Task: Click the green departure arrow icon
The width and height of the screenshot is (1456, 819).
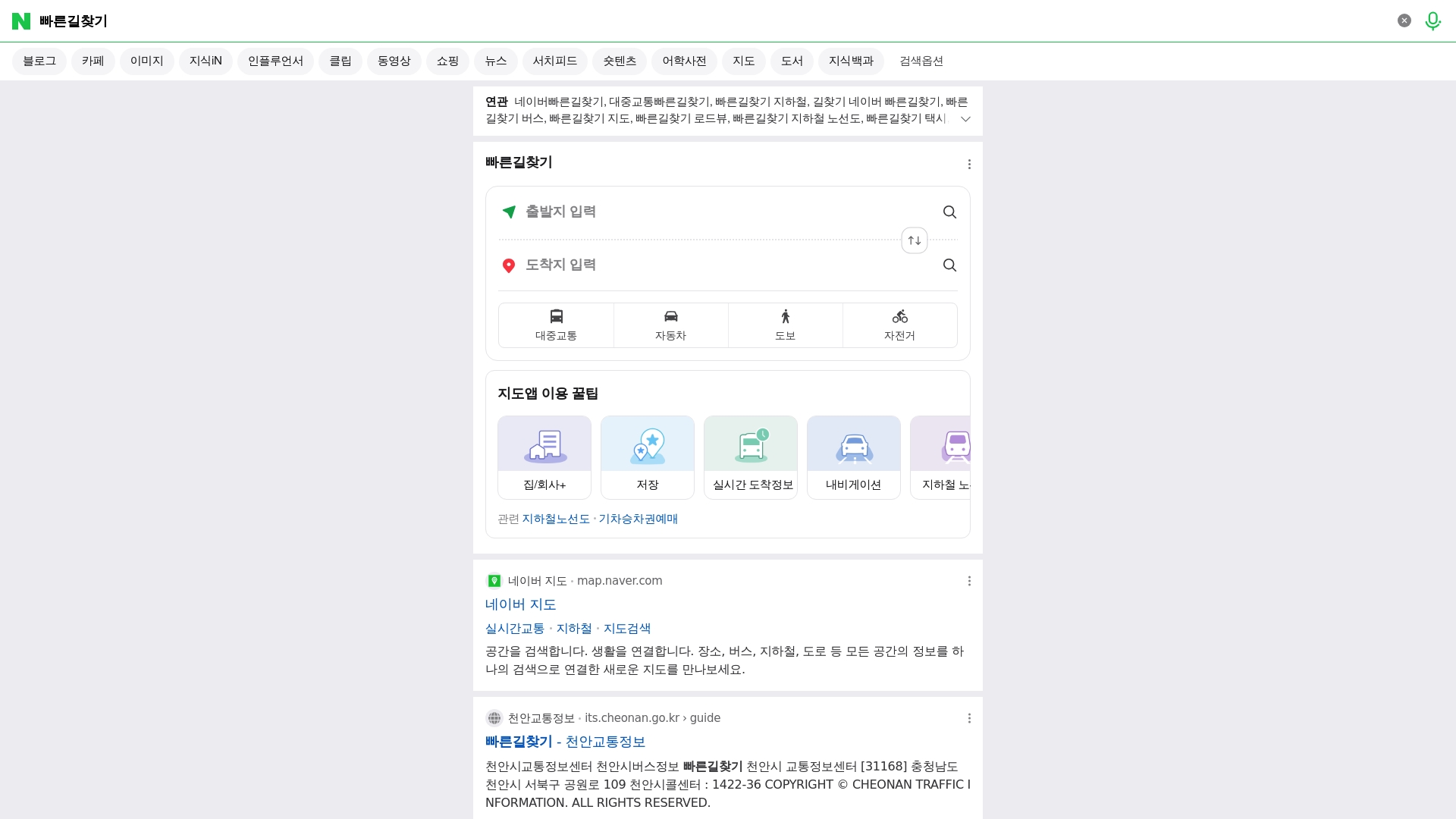Action: [x=509, y=212]
